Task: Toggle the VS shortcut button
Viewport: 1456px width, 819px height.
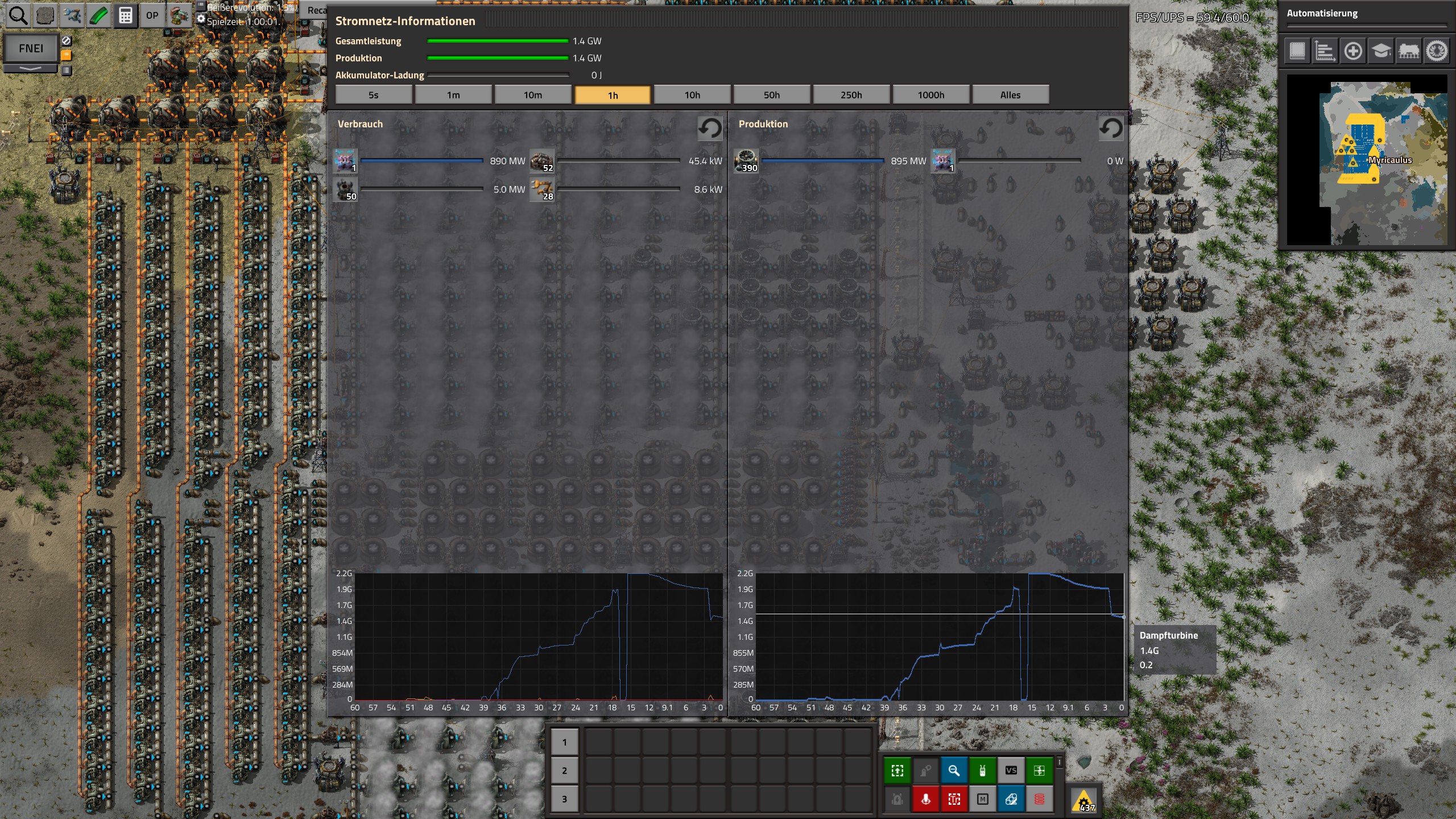Action: coord(1011,771)
